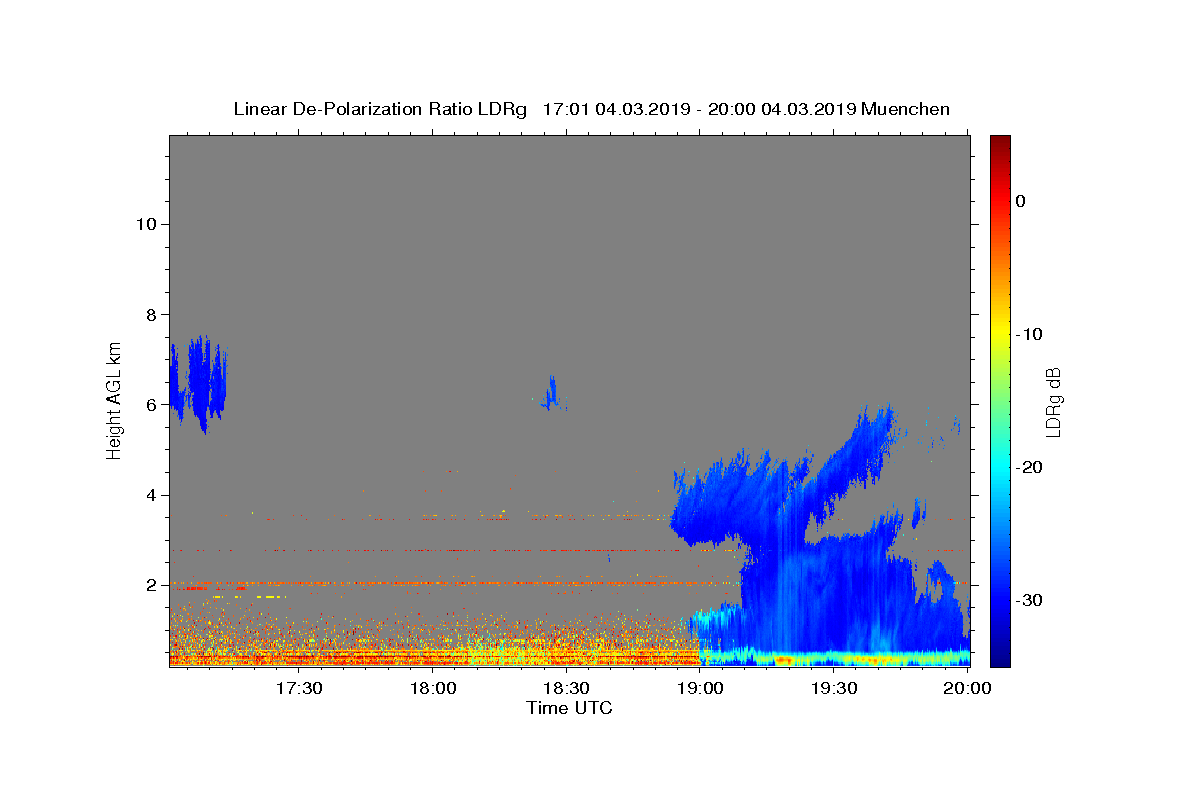Click the height label '2'
This screenshot has width=1200, height=800.
point(152,585)
